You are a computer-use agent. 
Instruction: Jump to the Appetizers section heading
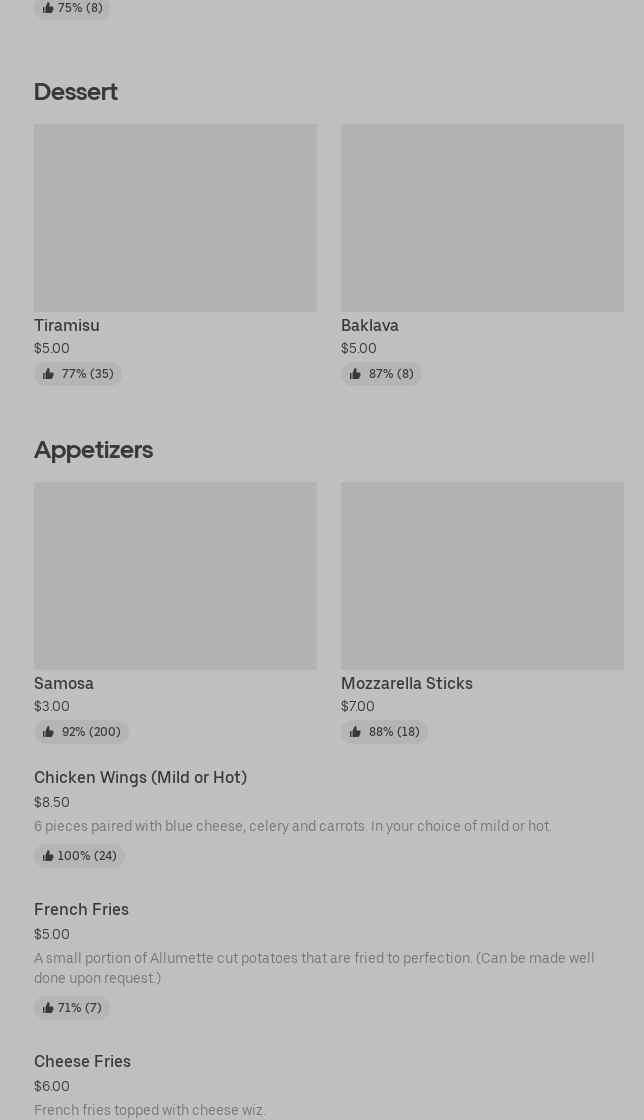[x=93, y=449]
